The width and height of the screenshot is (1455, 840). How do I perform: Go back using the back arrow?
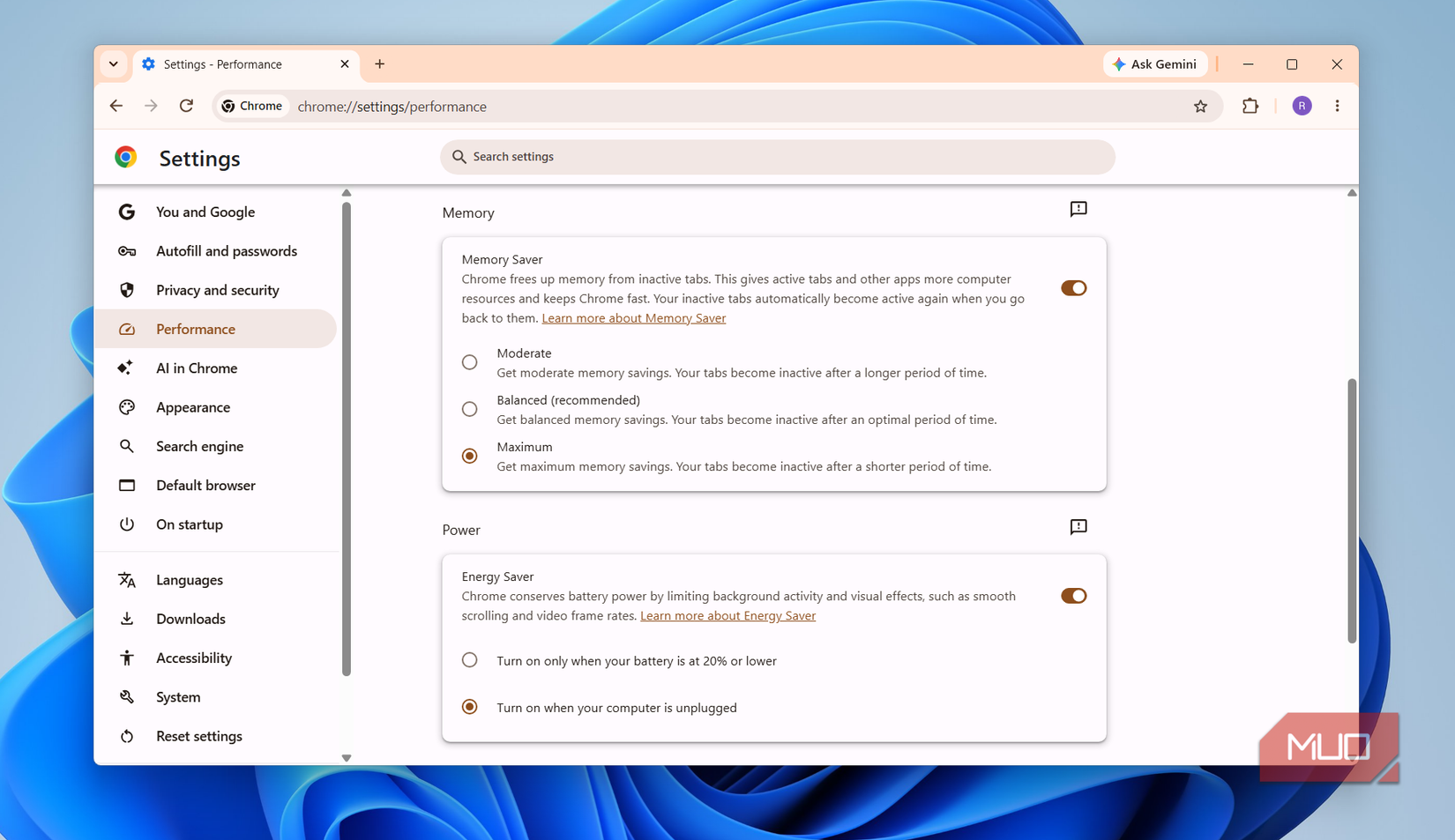click(x=116, y=107)
